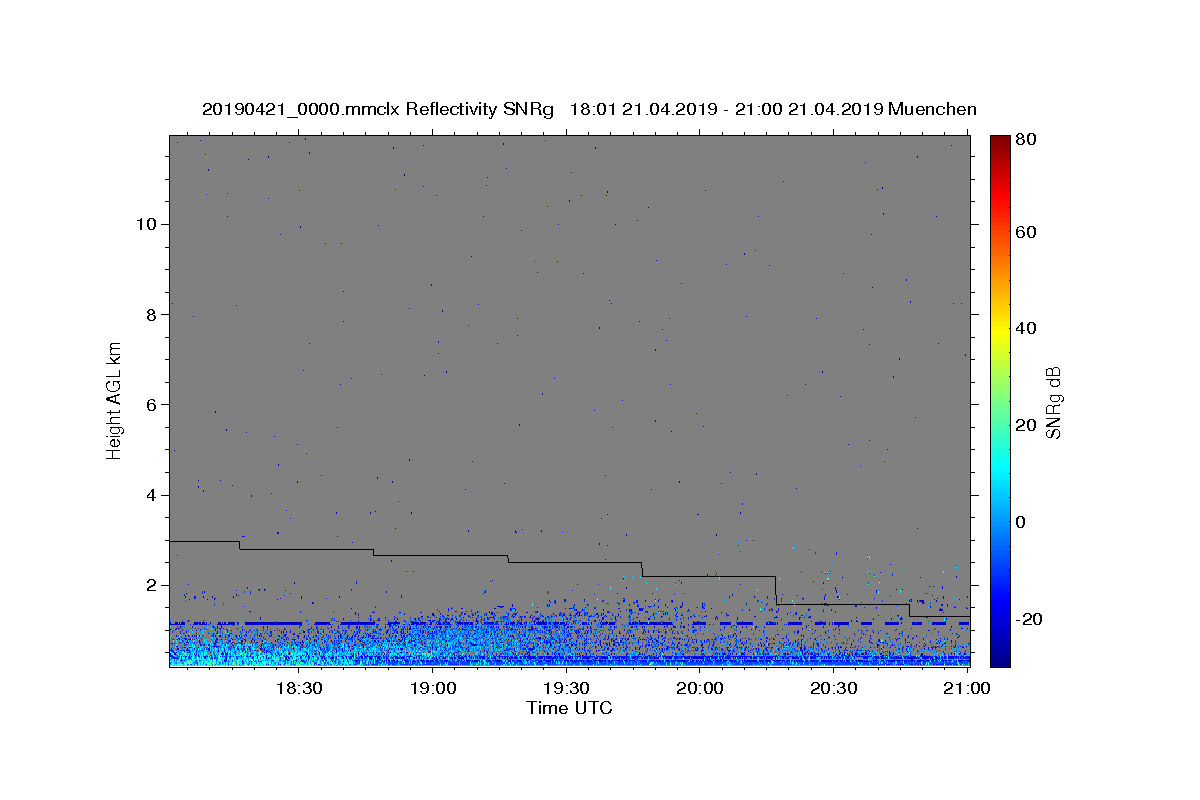Viewport: 1200px width, 800px height.
Task: Click the dashed blue horizontal line in plot
Action: click(569, 623)
